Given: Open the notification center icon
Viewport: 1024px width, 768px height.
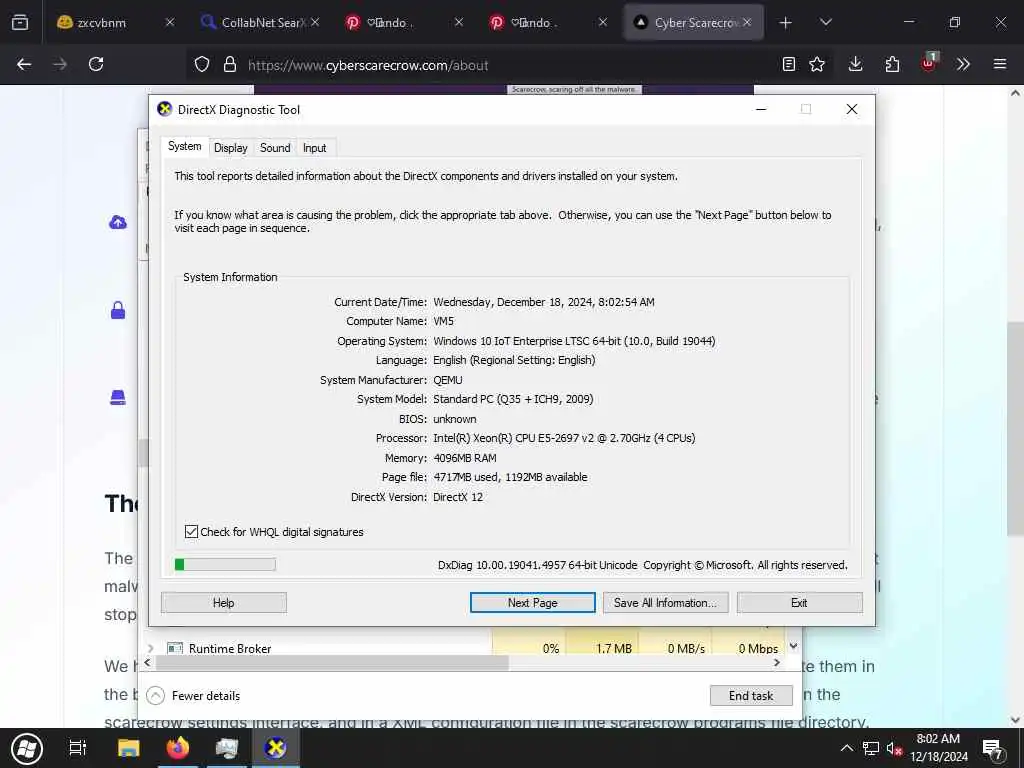Looking at the screenshot, I should pyautogui.click(x=993, y=749).
